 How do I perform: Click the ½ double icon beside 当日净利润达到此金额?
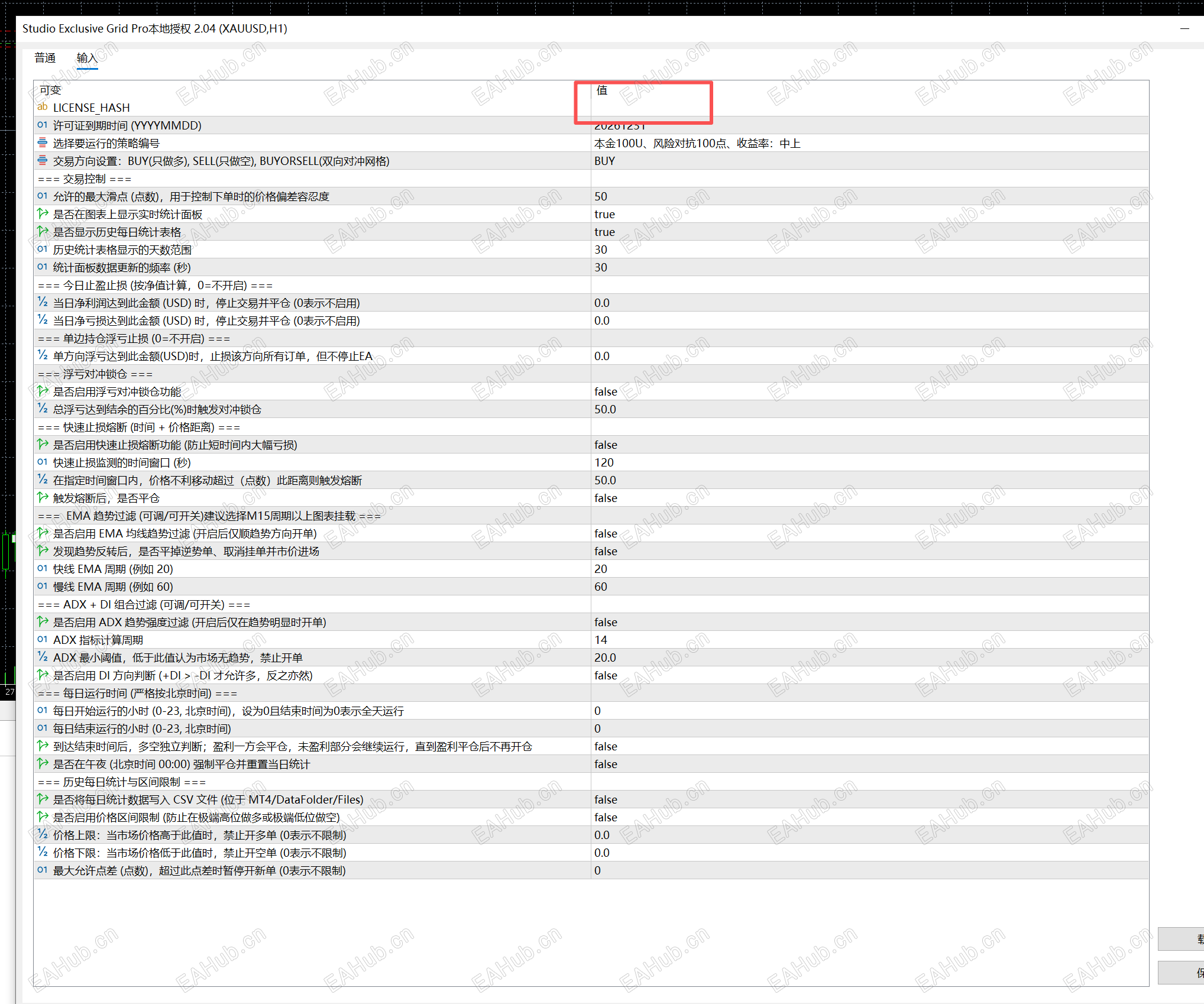pos(42,302)
